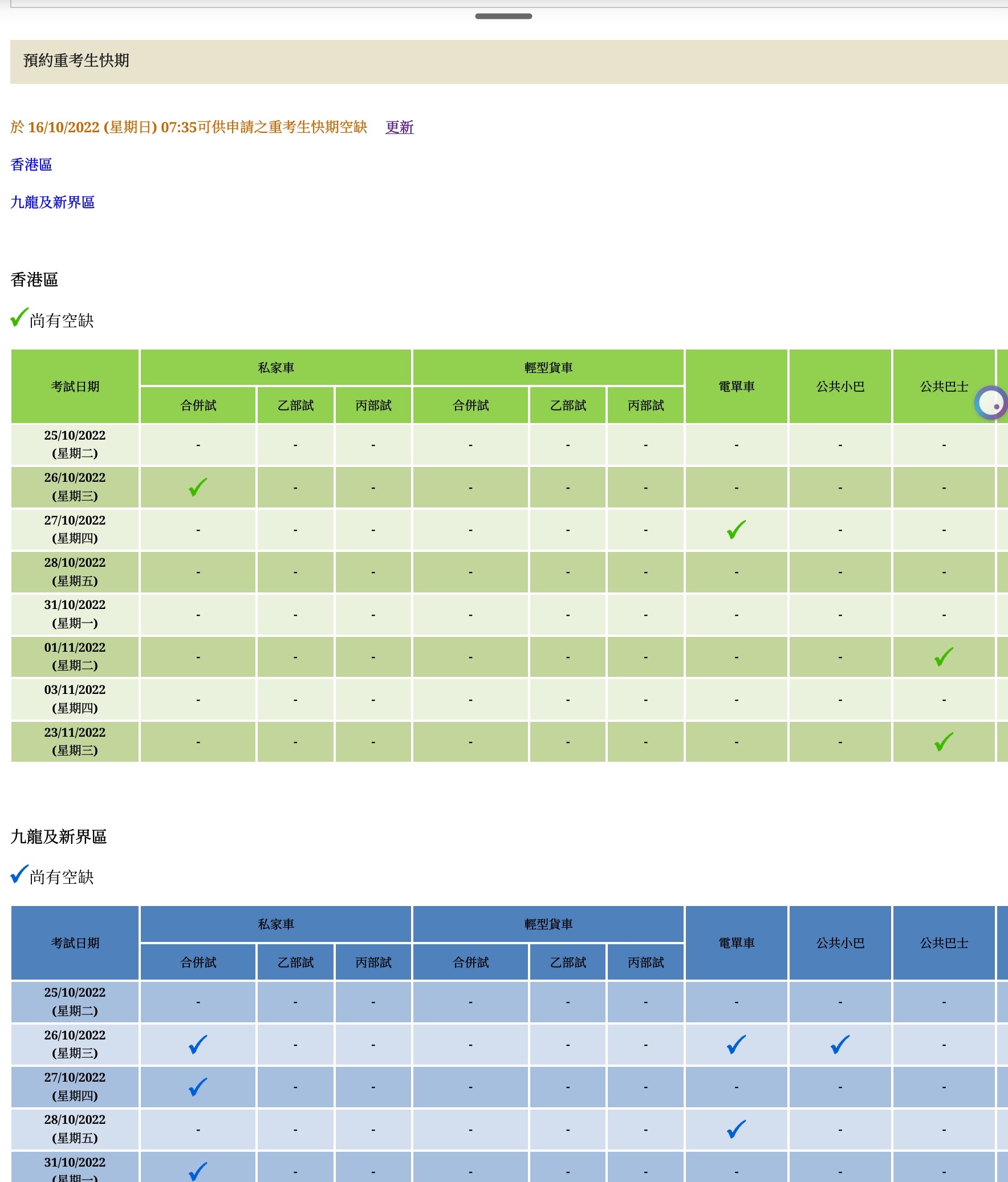Click 27/10/2022 date row in Kowloon table
This screenshot has width=1008, height=1182.
tap(75, 1087)
